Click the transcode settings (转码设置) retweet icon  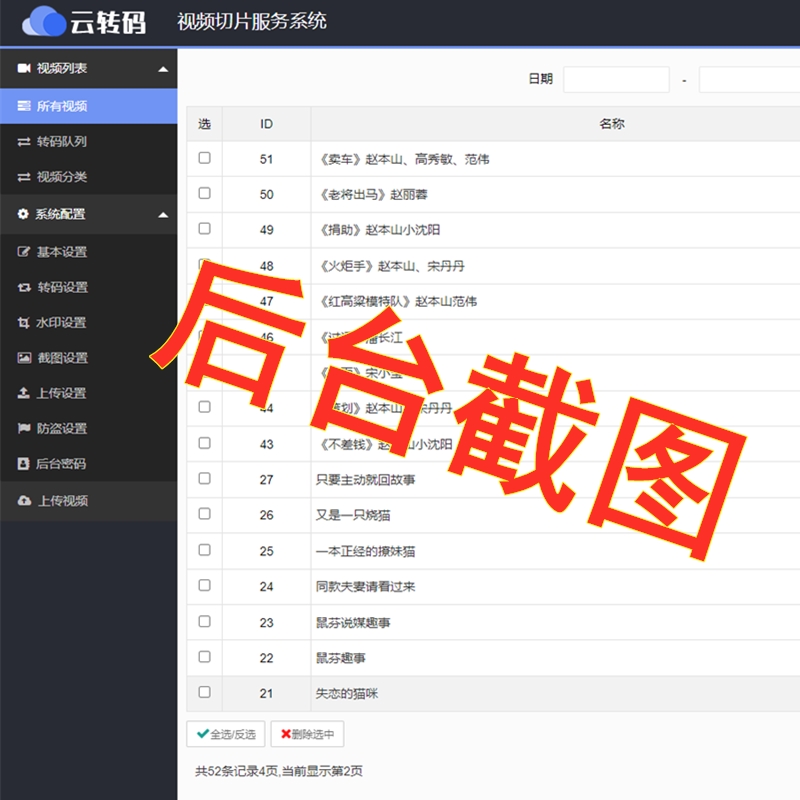coord(24,288)
